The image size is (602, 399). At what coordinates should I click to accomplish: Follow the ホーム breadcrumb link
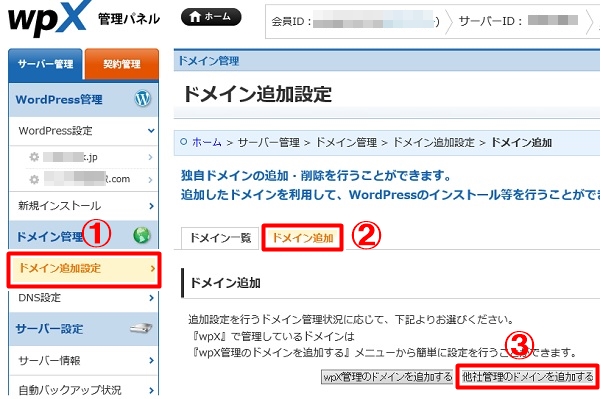(207, 142)
